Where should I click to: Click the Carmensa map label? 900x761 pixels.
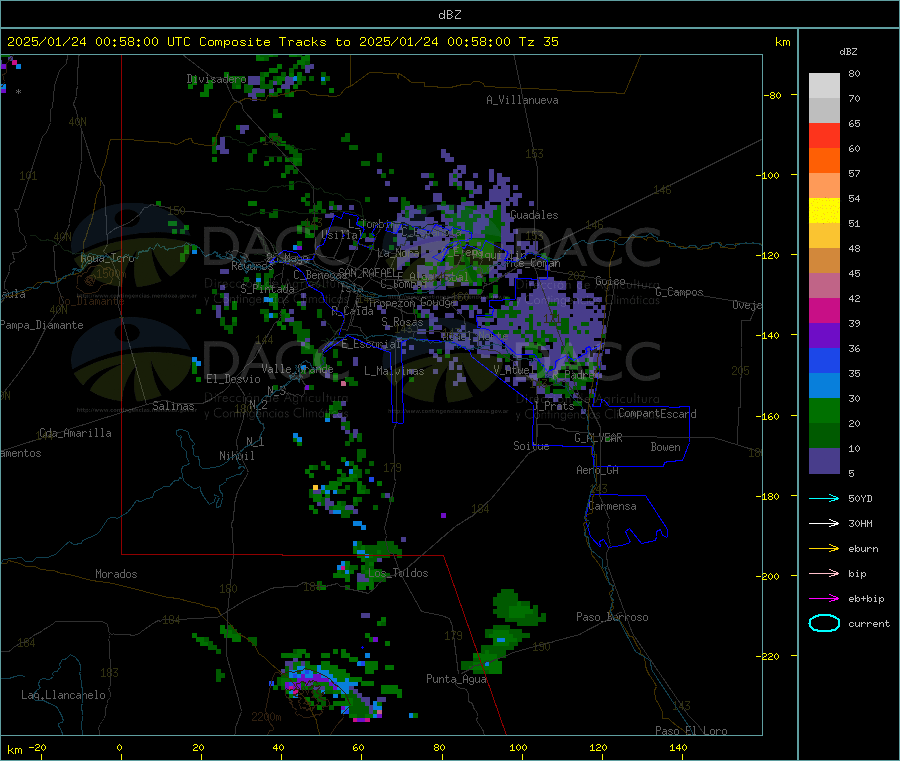612,507
